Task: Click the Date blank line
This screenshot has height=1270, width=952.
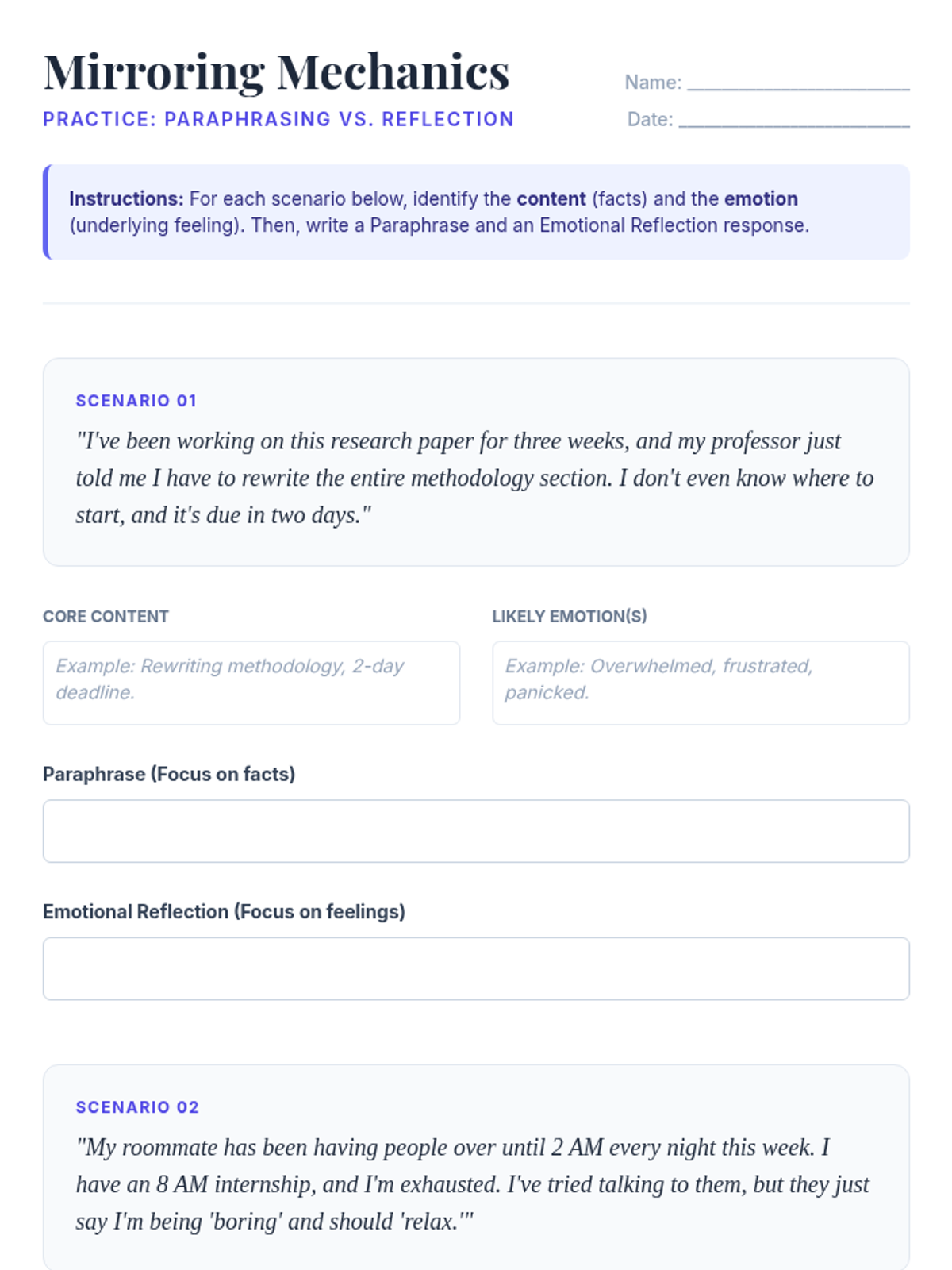Action: pos(793,119)
